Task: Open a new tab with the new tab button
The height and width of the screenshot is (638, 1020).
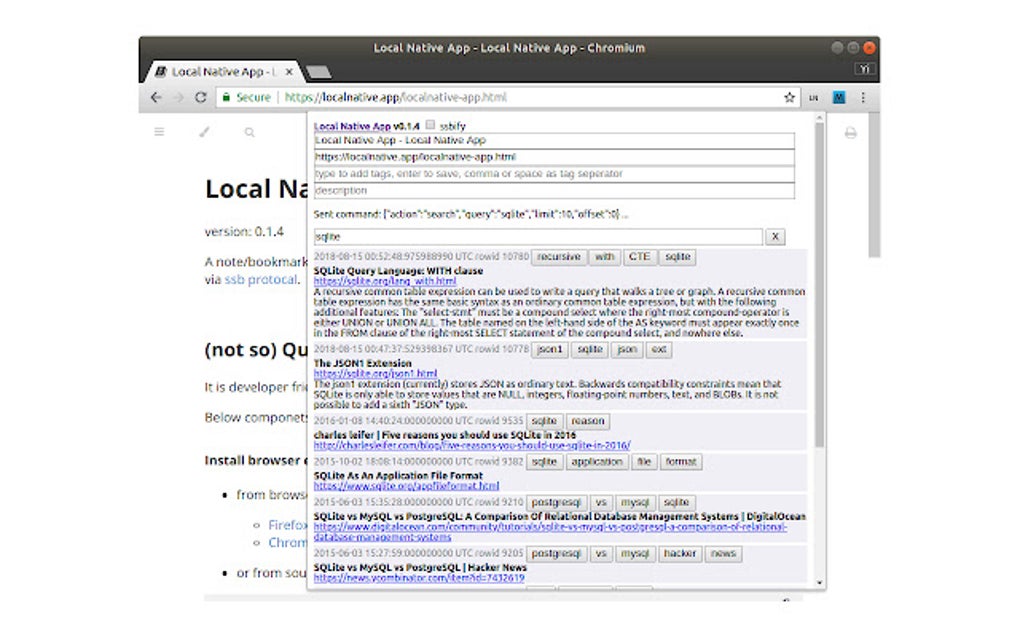Action: point(317,72)
